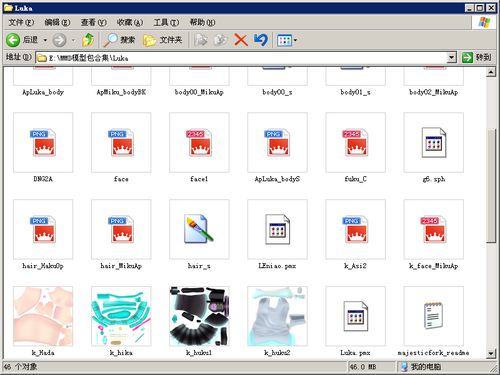Screen dimensions: 500x375
Task: Open the Views dropdown arrow
Action: [295, 40]
